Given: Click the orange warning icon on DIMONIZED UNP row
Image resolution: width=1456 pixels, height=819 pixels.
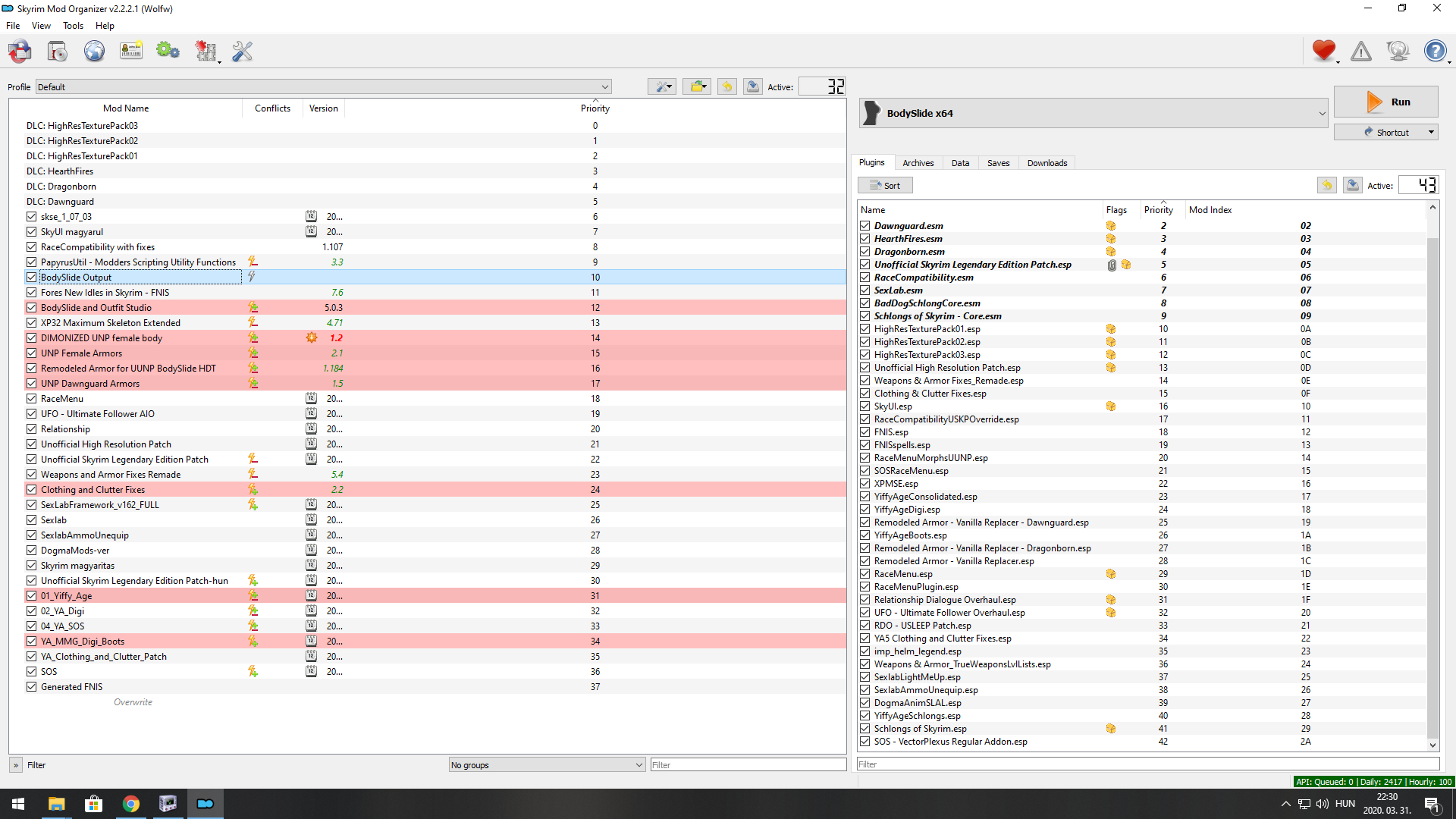Looking at the screenshot, I should point(312,337).
